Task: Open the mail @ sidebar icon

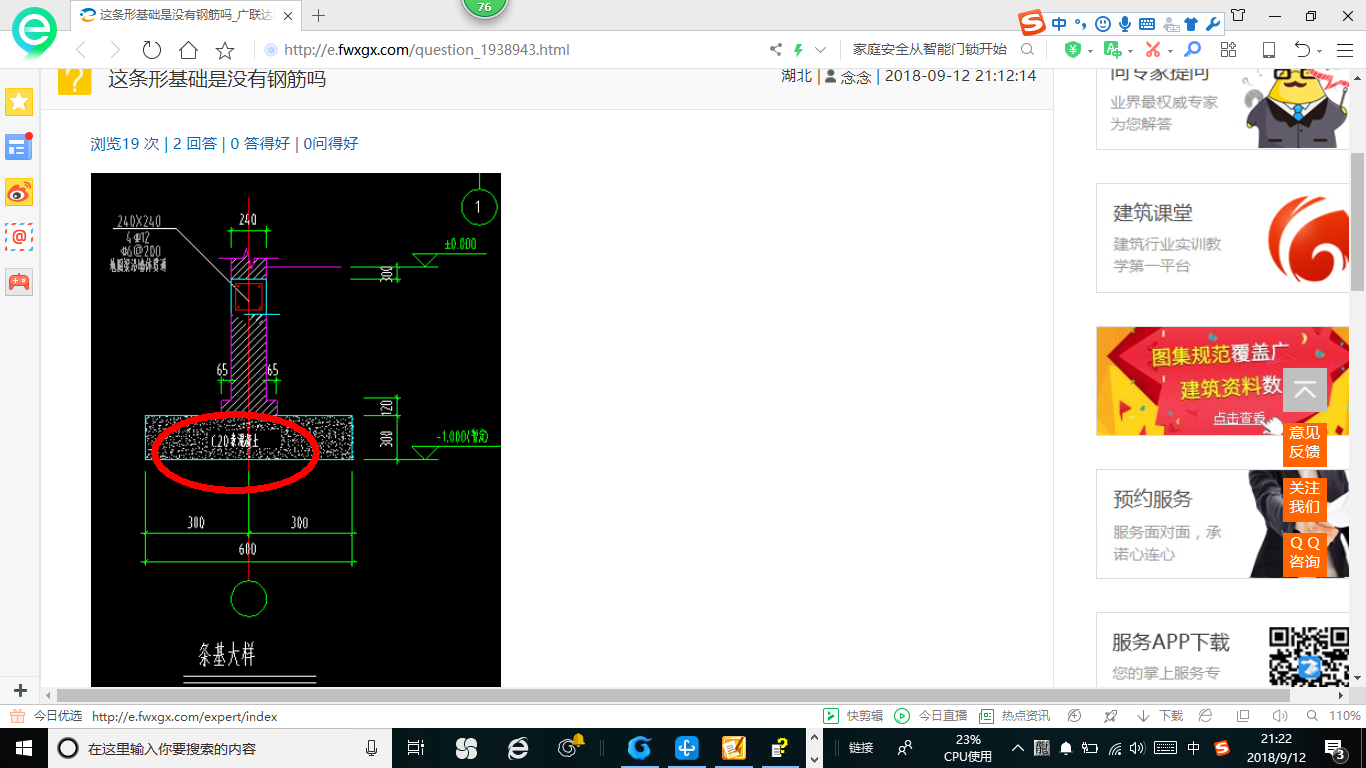Action: tap(19, 237)
